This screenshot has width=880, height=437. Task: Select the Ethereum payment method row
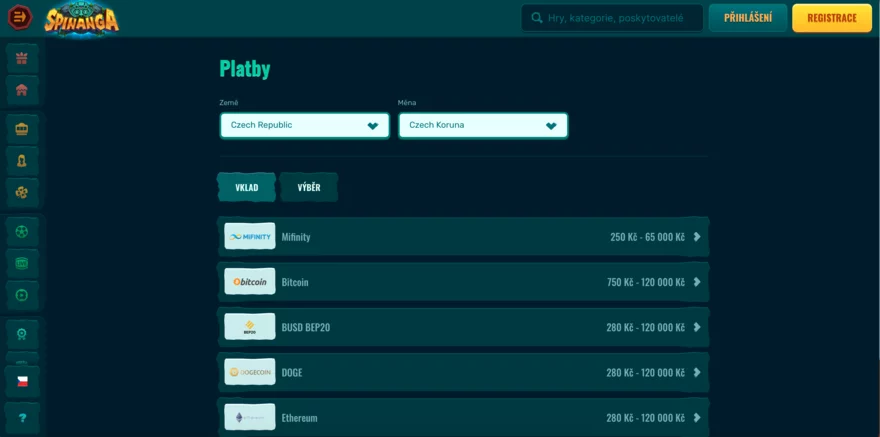point(462,417)
